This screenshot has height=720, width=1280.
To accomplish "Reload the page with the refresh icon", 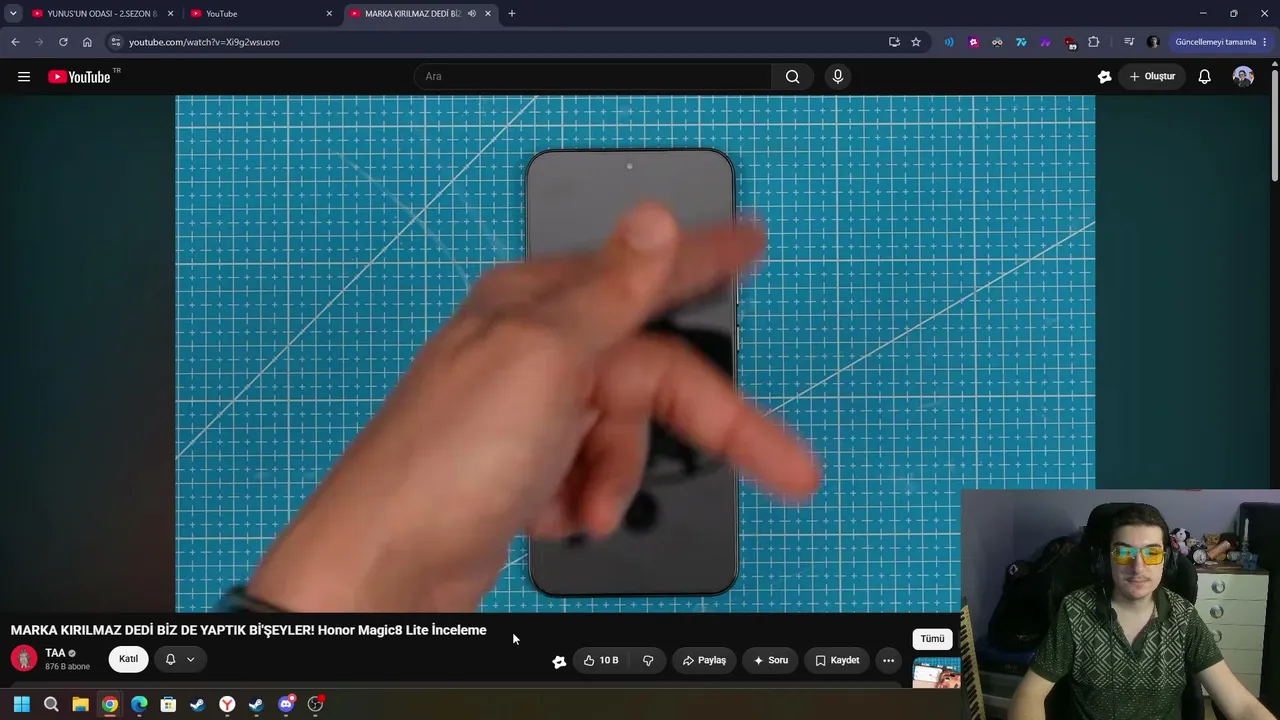I will click(63, 42).
